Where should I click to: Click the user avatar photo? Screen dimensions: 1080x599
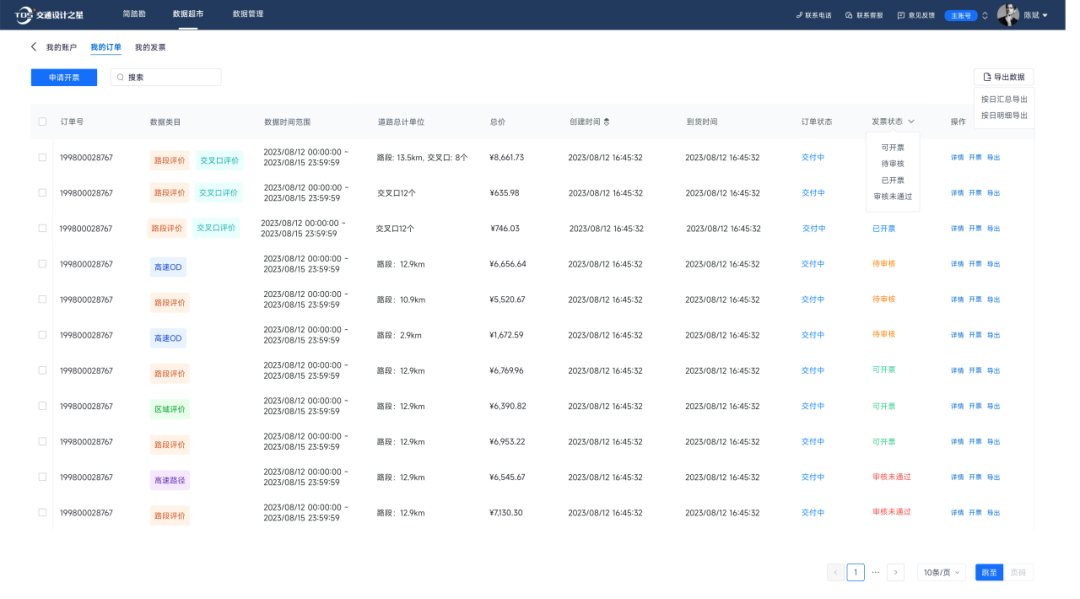coord(1007,15)
